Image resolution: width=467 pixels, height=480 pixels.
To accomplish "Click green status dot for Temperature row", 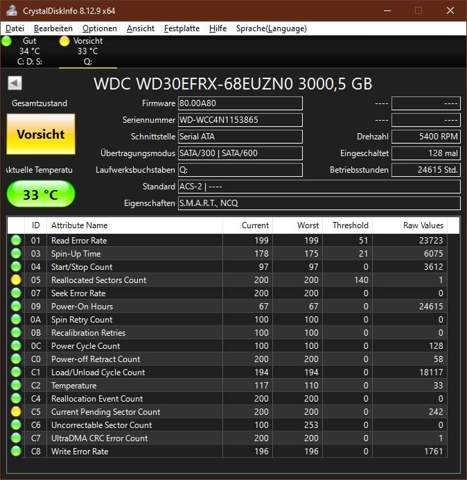I will [16, 385].
